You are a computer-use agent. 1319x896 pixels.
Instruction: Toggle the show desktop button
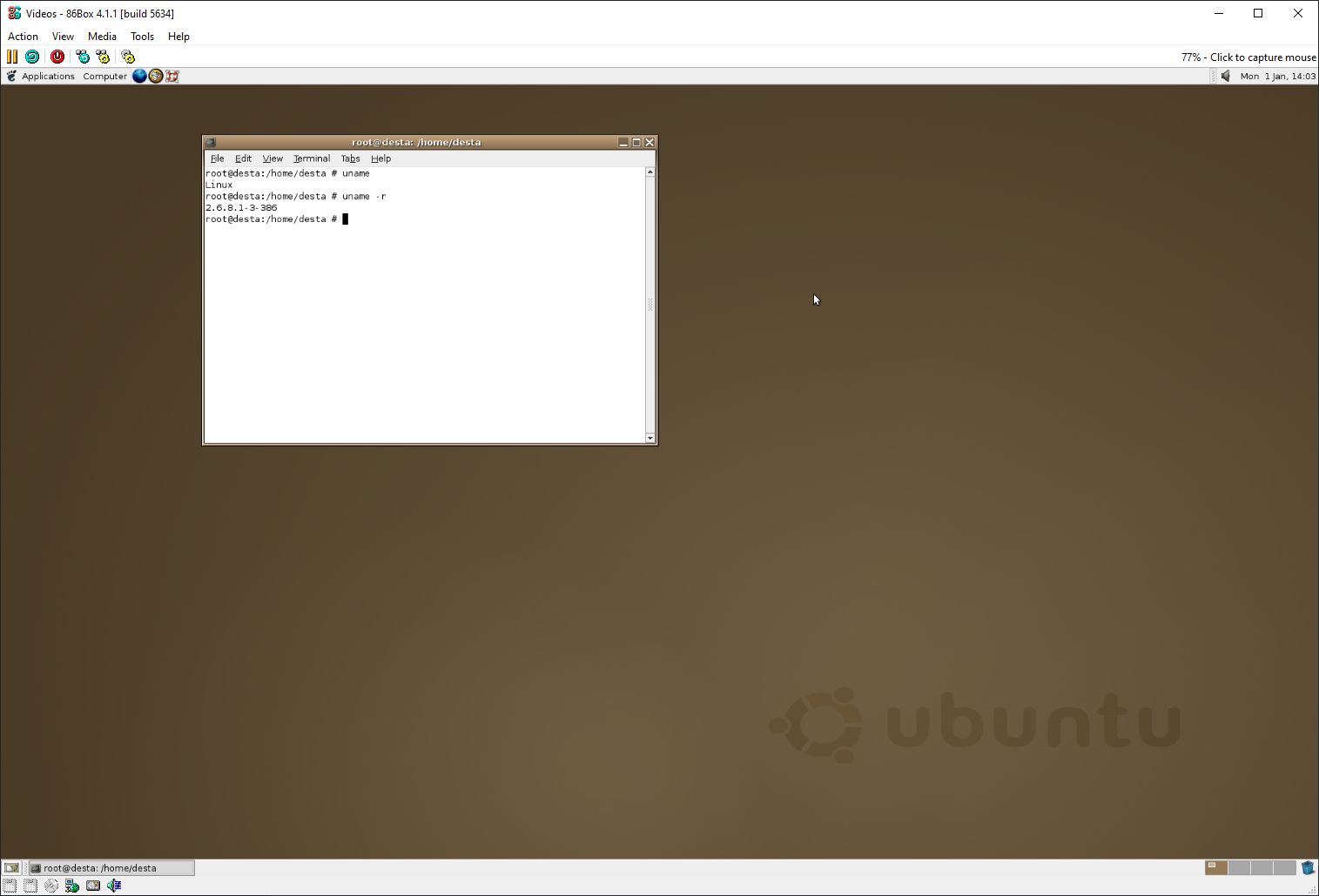click(x=11, y=868)
